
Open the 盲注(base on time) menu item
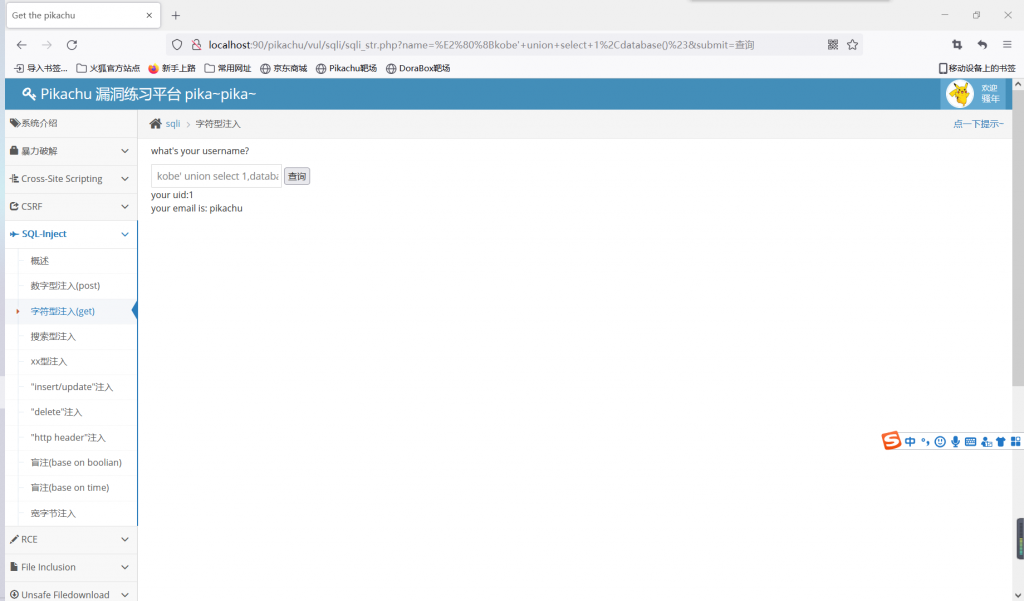point(69,488)
